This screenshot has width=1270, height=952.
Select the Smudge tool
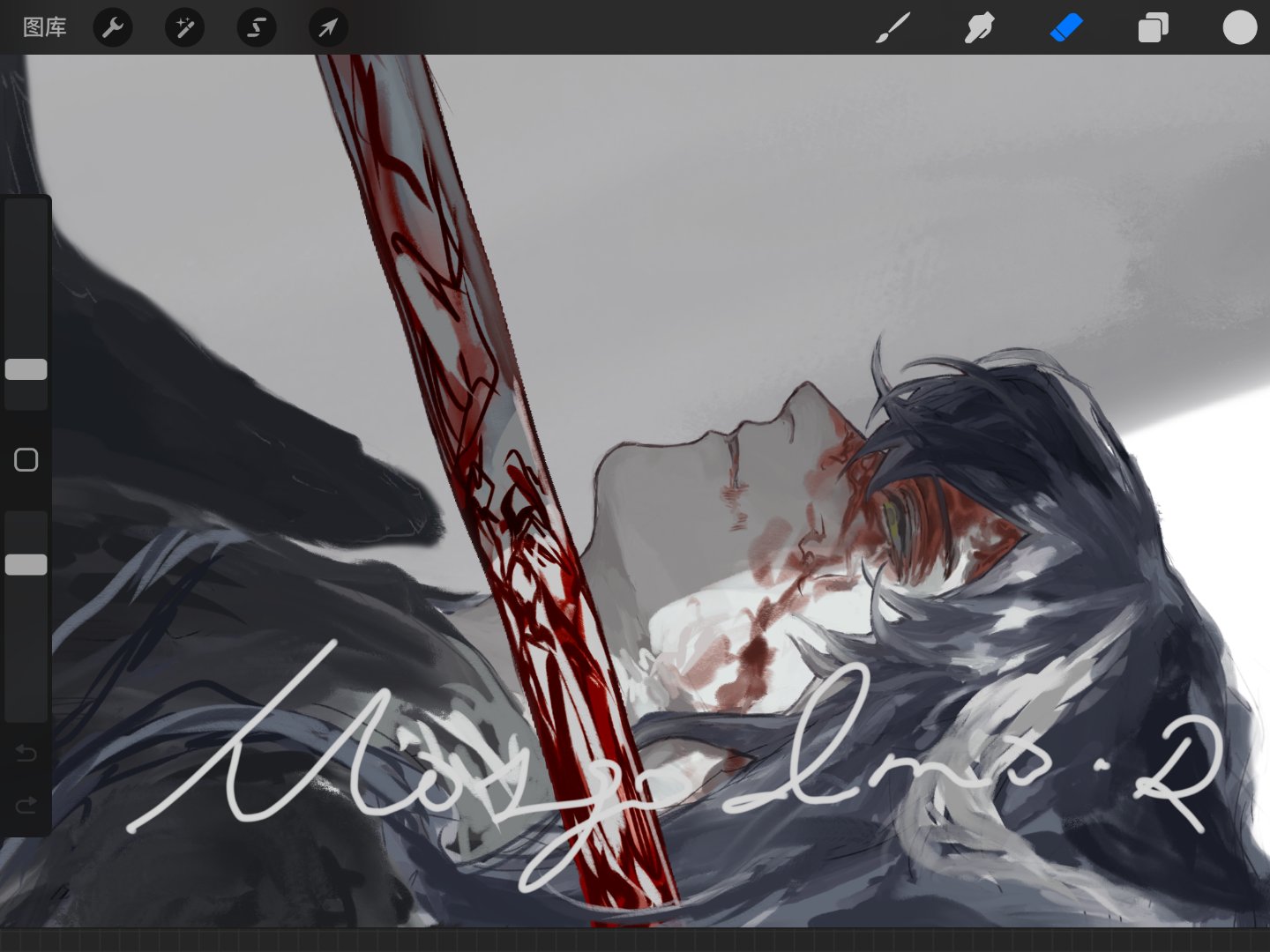pos(979,27)
